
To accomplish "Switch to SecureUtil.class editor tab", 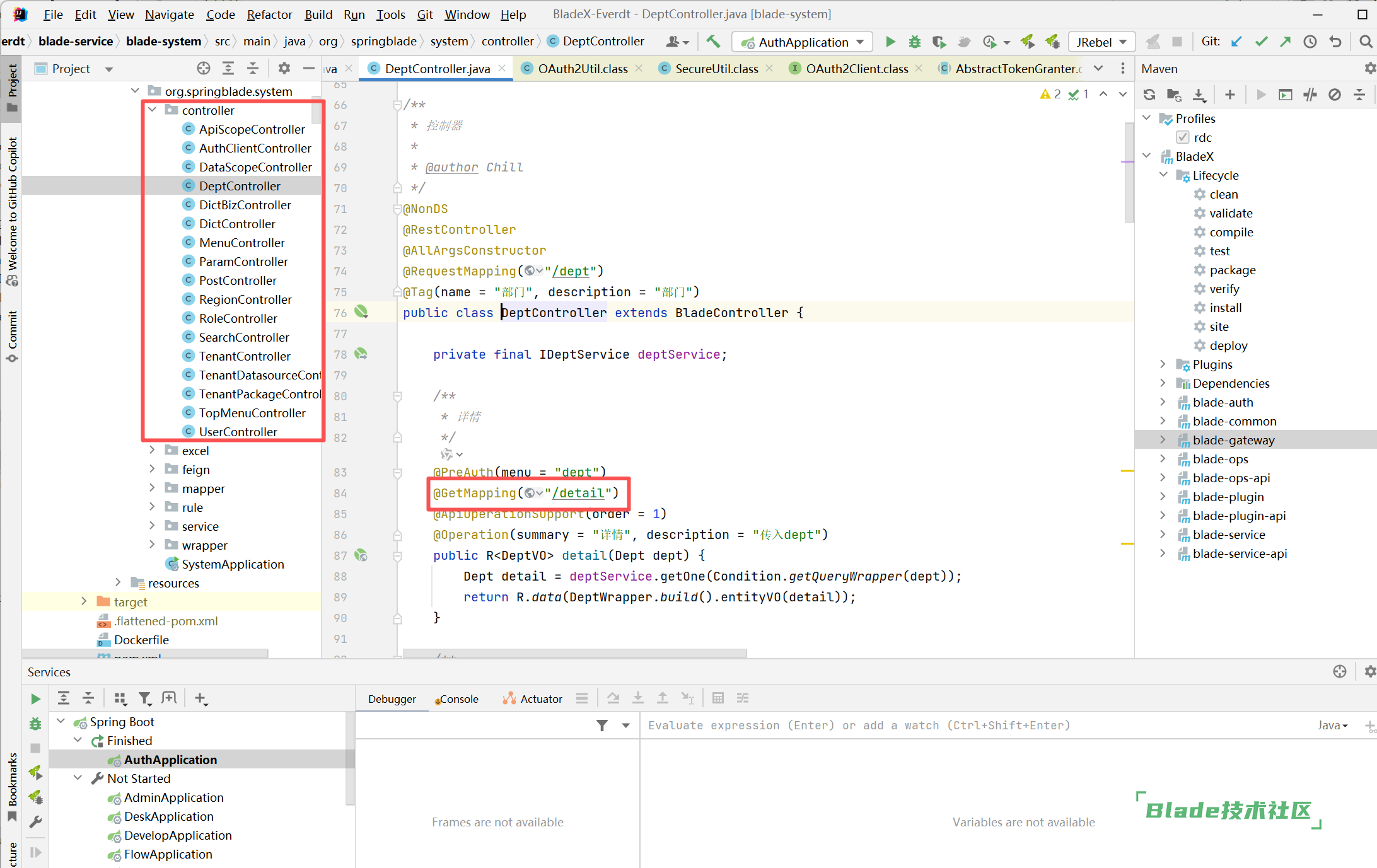I will (716, 69).
